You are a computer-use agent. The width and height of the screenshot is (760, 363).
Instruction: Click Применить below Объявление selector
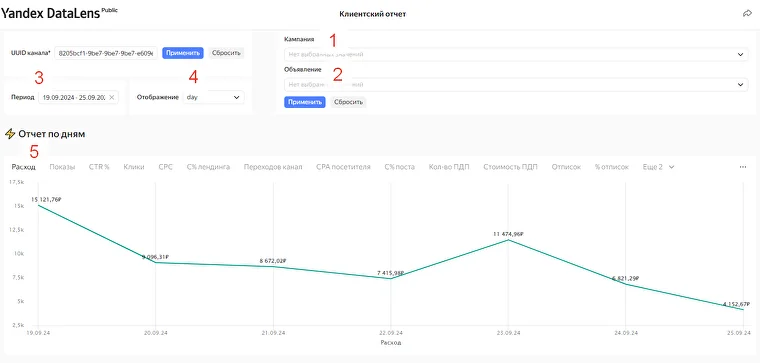304,102
